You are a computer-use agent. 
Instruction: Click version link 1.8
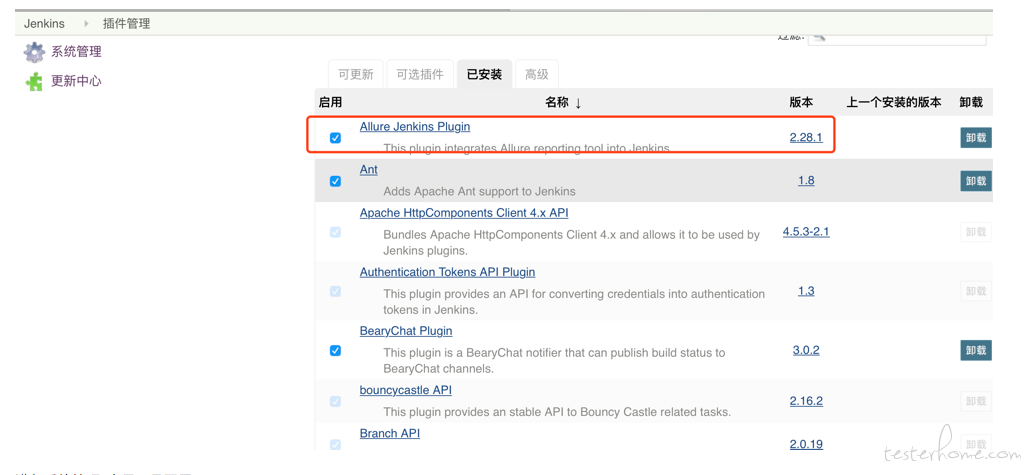806,180
